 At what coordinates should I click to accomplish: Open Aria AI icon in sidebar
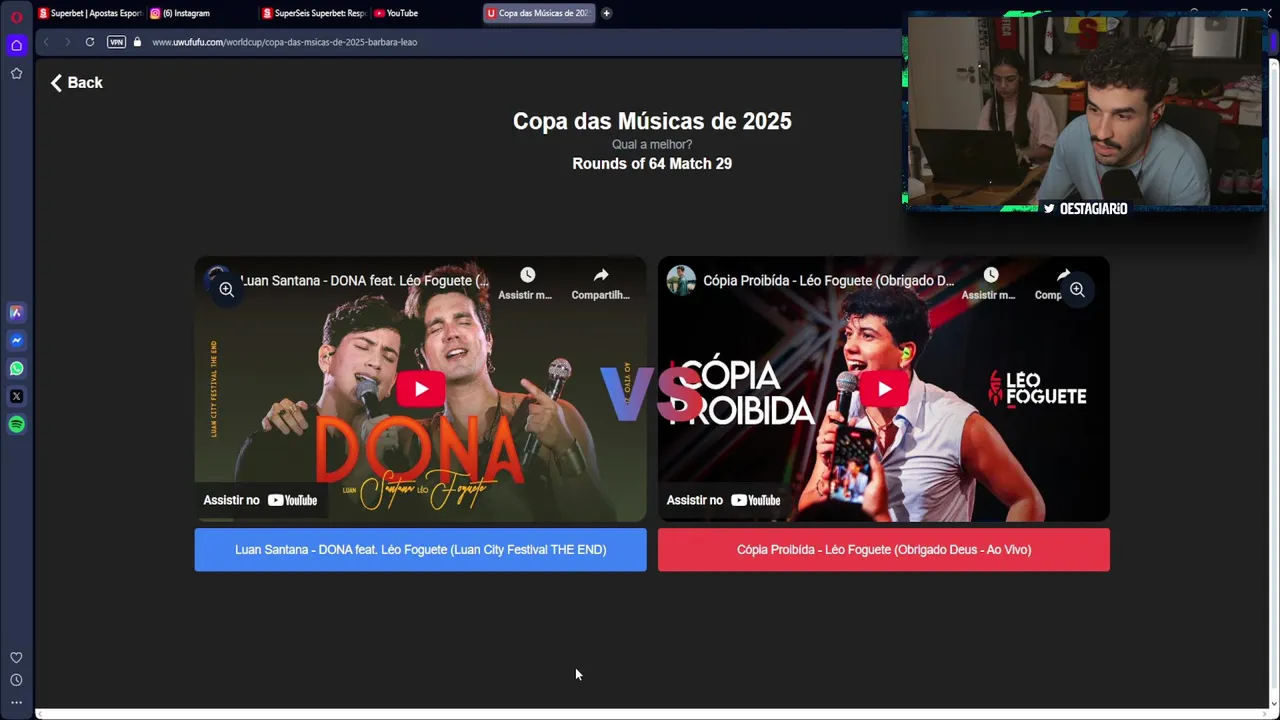16,312
